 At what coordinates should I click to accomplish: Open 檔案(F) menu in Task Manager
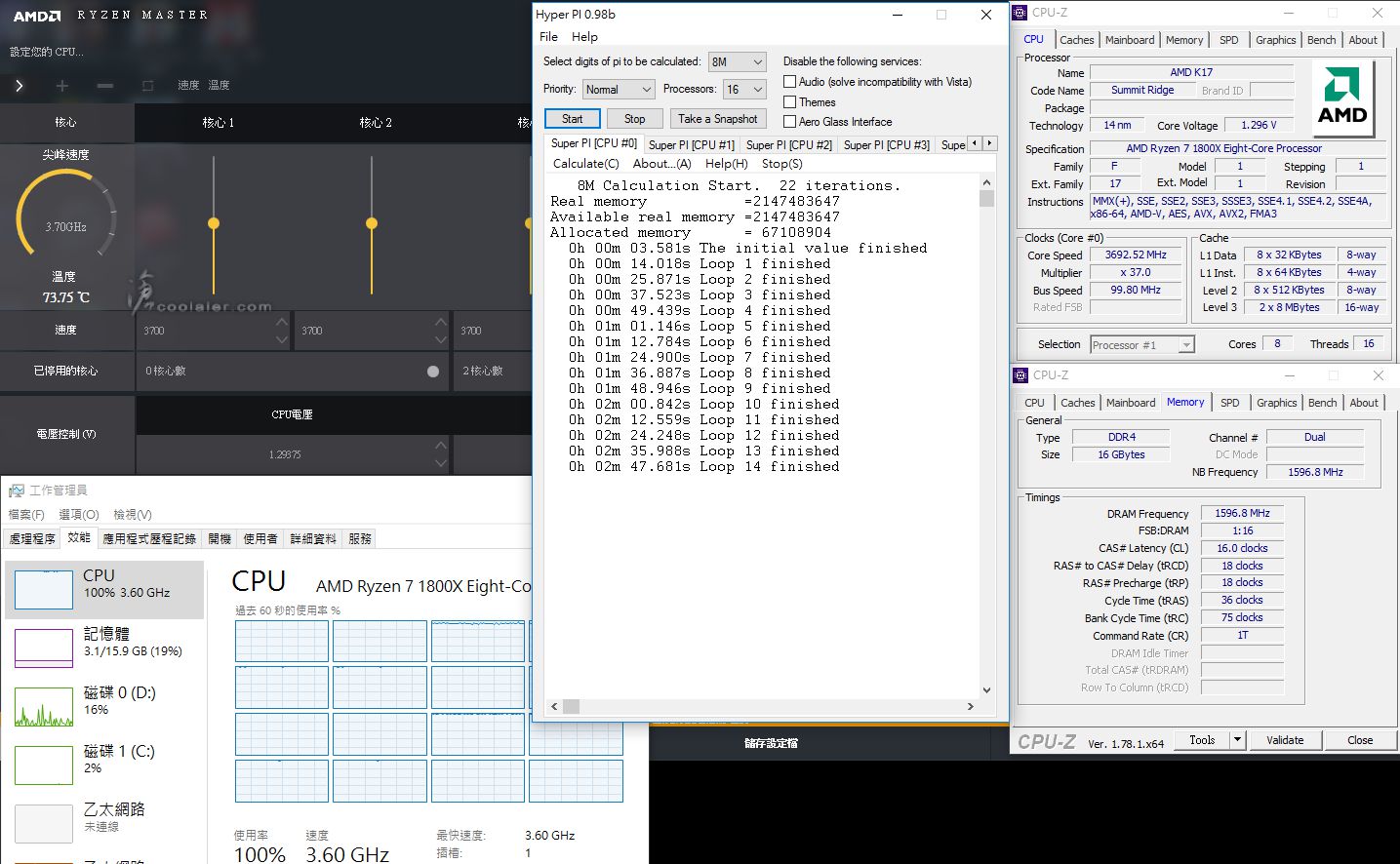tap(26, 514)
